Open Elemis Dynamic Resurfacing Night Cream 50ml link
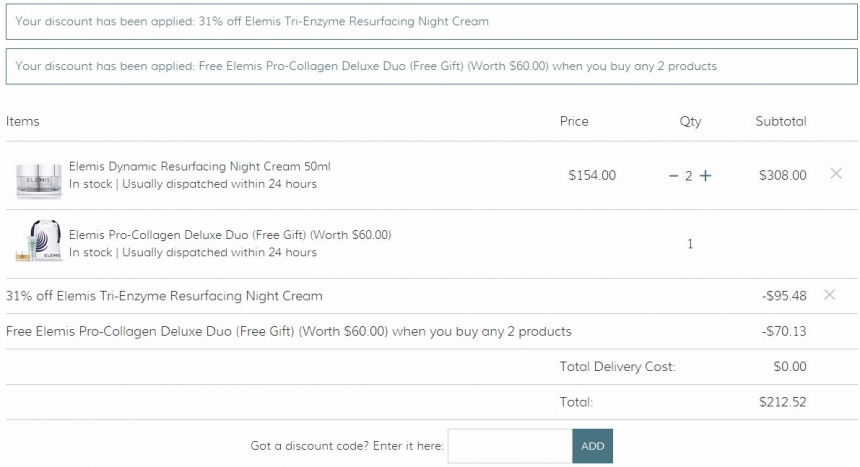The image size is (860, 467). pyautogui.click(x=200, y=166)
